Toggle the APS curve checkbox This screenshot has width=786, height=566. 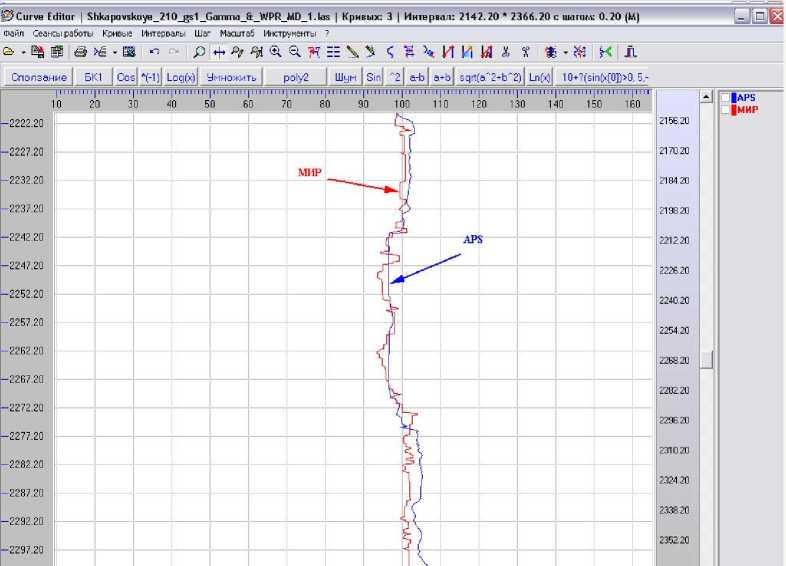[x=725, y=98]
